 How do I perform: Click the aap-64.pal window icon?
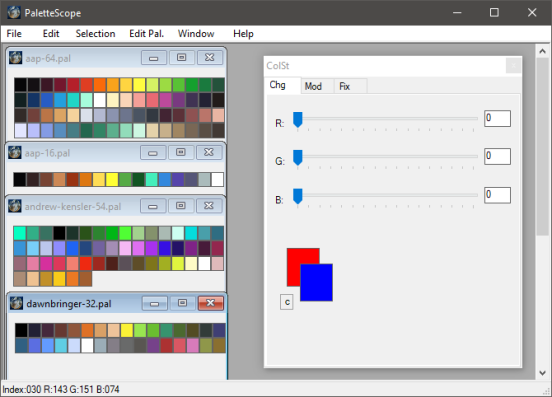pyautogui.click(x=15, y=58)
